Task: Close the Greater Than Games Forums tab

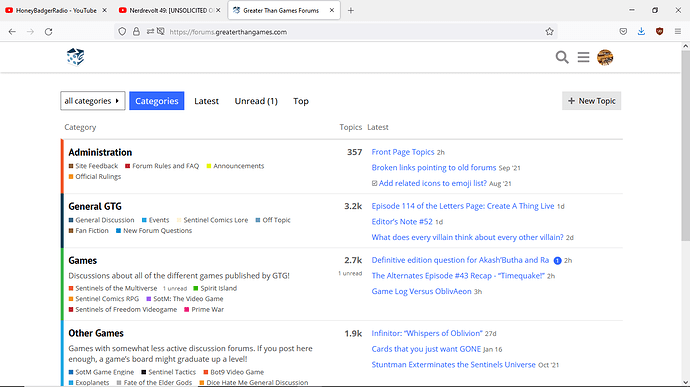Action: coord(332,10)
